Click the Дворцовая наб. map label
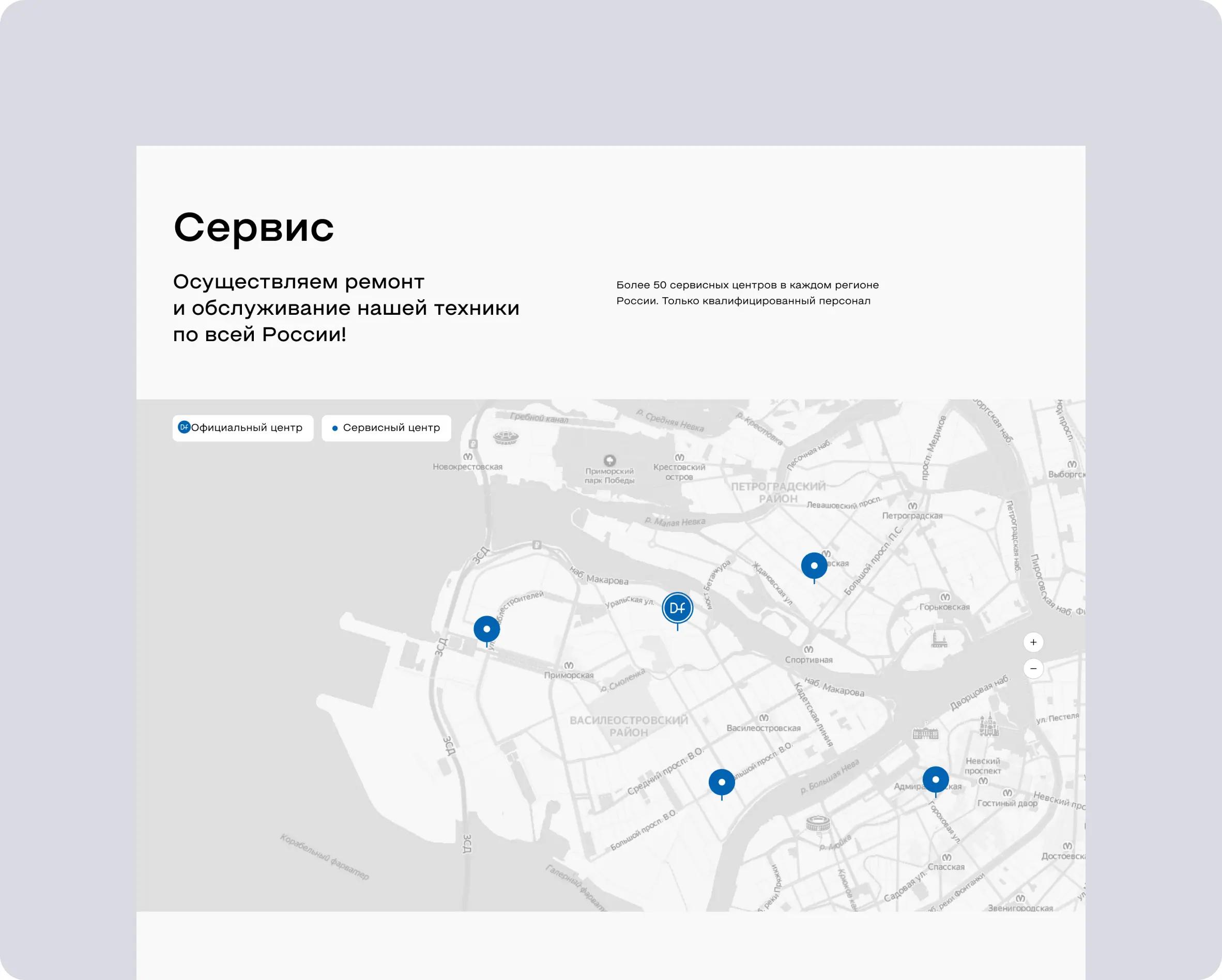The height and width of the screenshot is (980, 1222). coord(980,693)
